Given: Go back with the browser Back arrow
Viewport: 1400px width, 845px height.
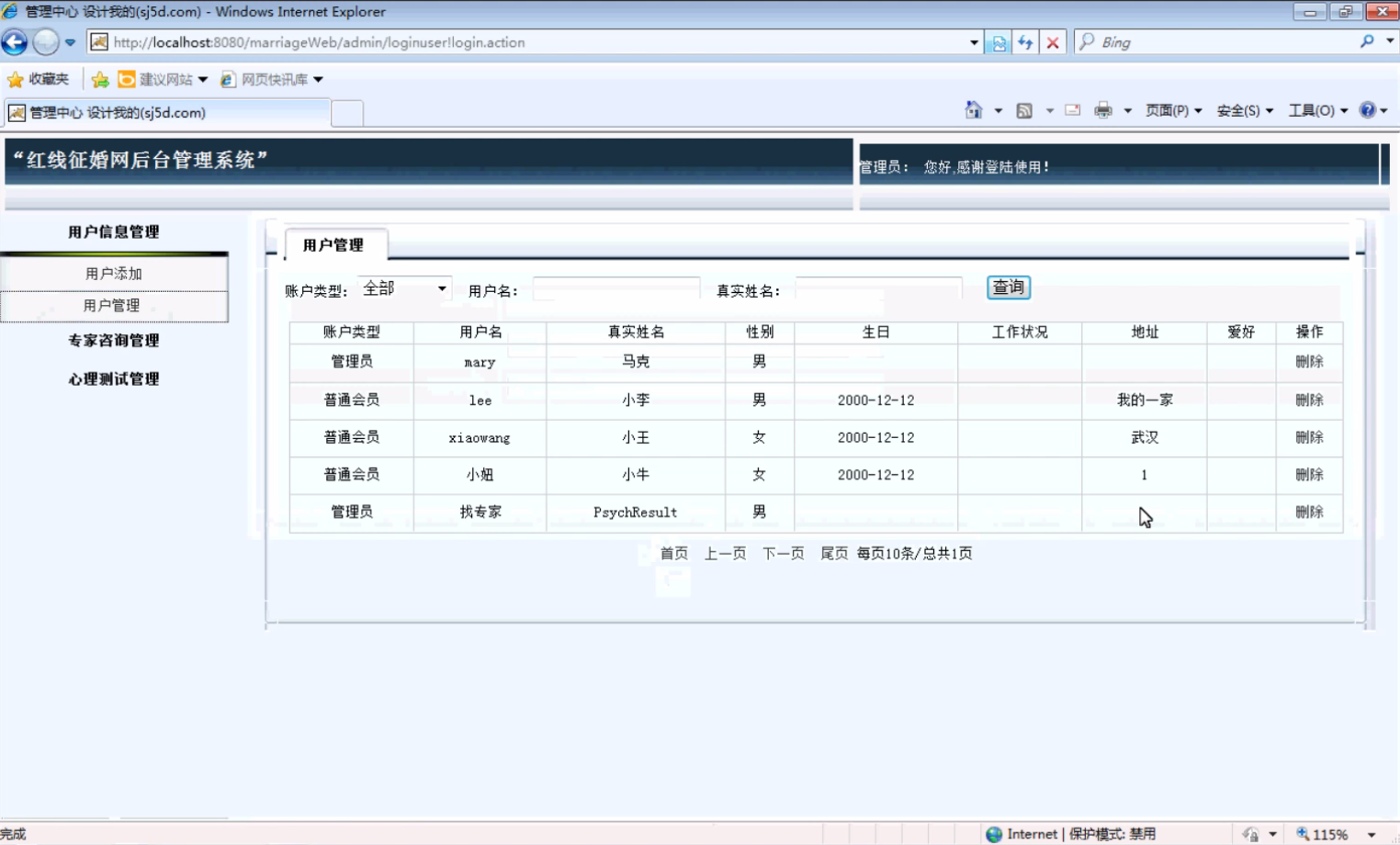Looking at the screenshot, I should [15, 42].
